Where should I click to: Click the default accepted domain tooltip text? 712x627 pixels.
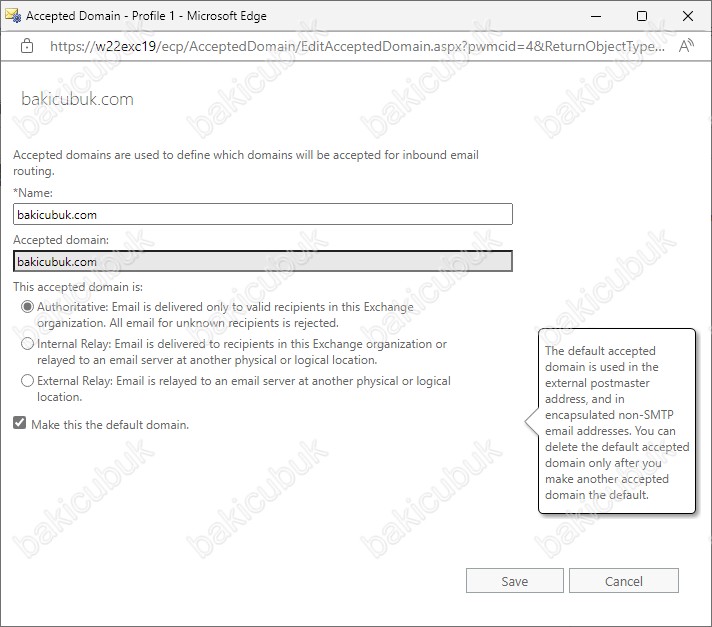tap(617, 423)
